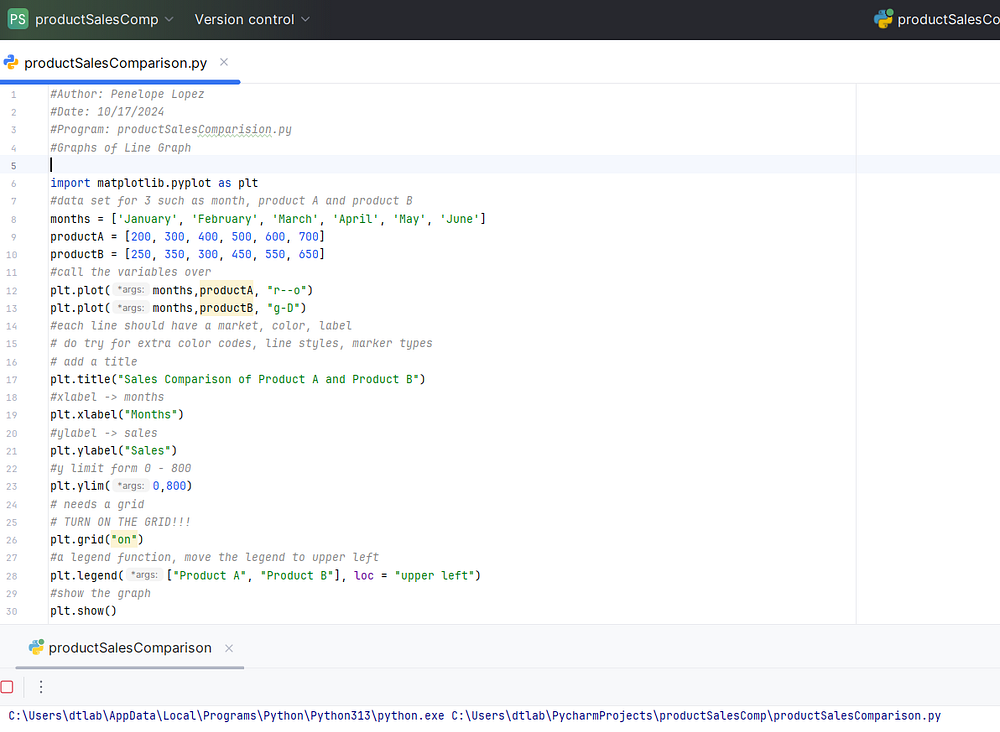This screenshot has width=1000, height=732.
Task: Click the '#call the variables over' comment
Action: click(x=131, y=272)
